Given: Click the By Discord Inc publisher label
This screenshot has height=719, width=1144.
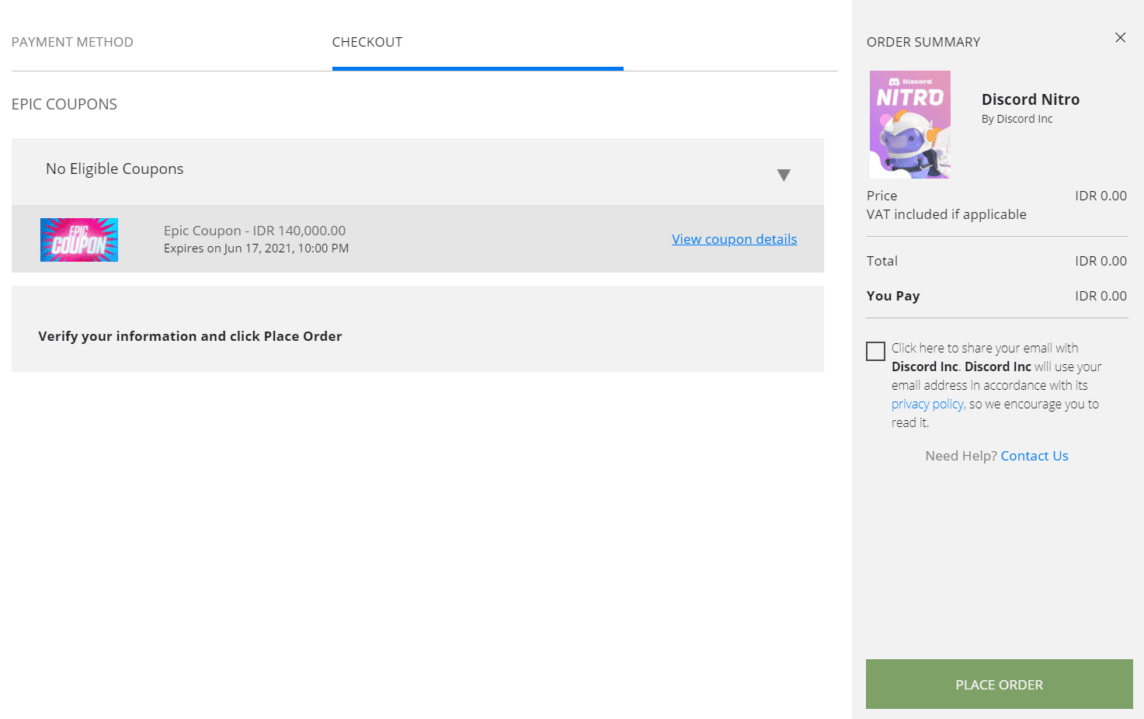Looking at the screenshot, I should tap(1017, 118).
